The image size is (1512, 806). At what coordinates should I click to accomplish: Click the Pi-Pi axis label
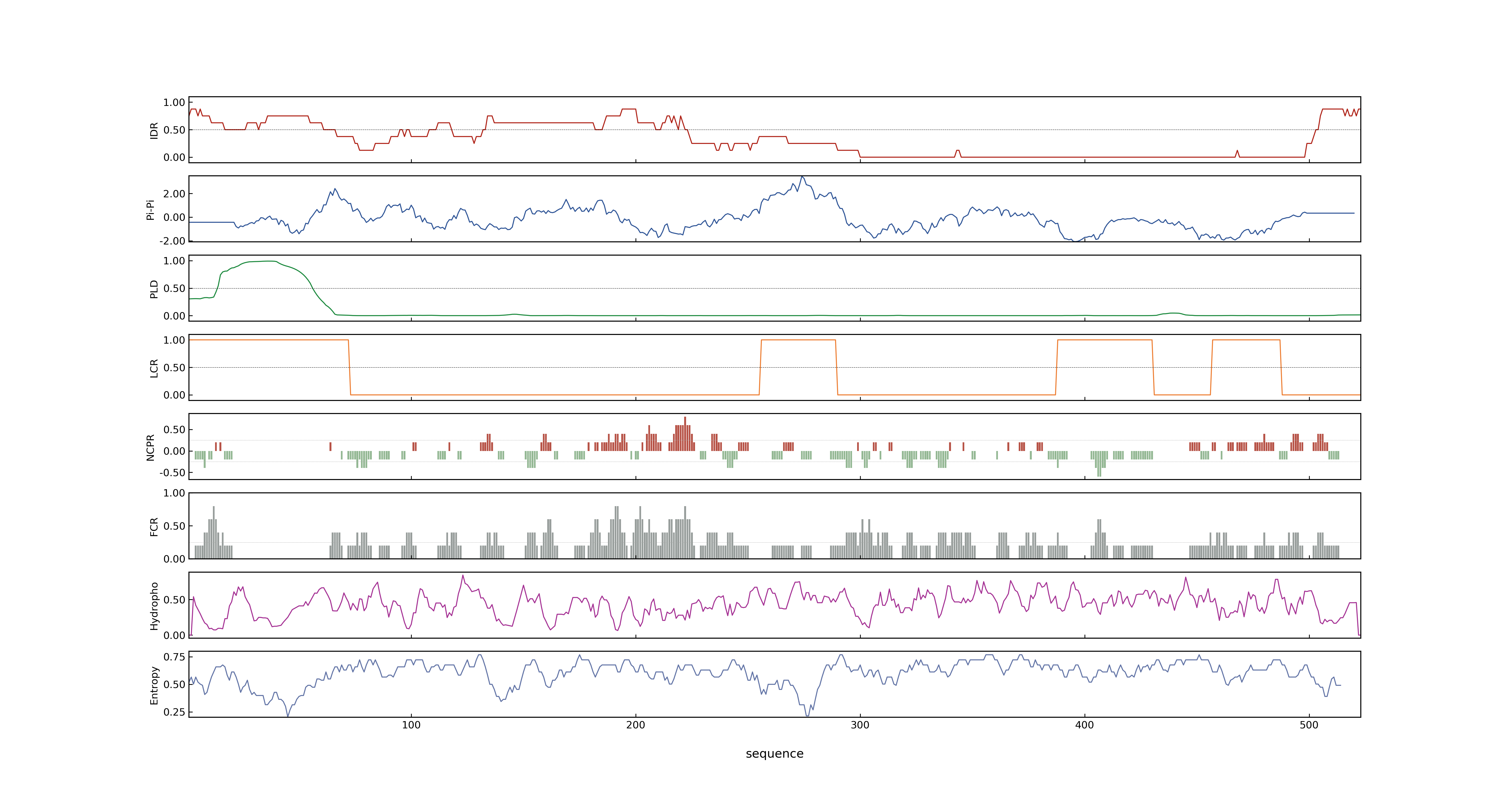pos(150,209)
